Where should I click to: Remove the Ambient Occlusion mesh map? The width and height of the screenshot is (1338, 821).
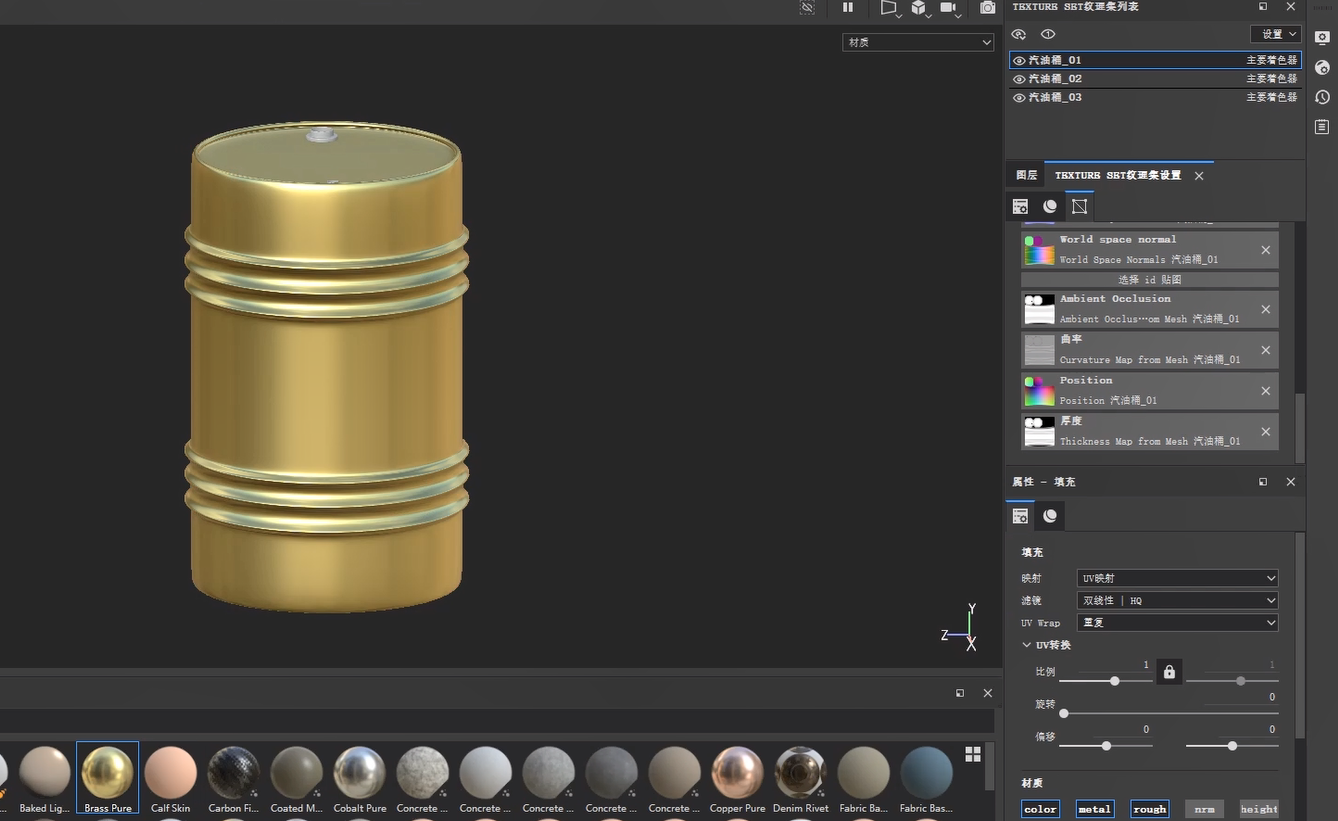(x=1265, y=309)
